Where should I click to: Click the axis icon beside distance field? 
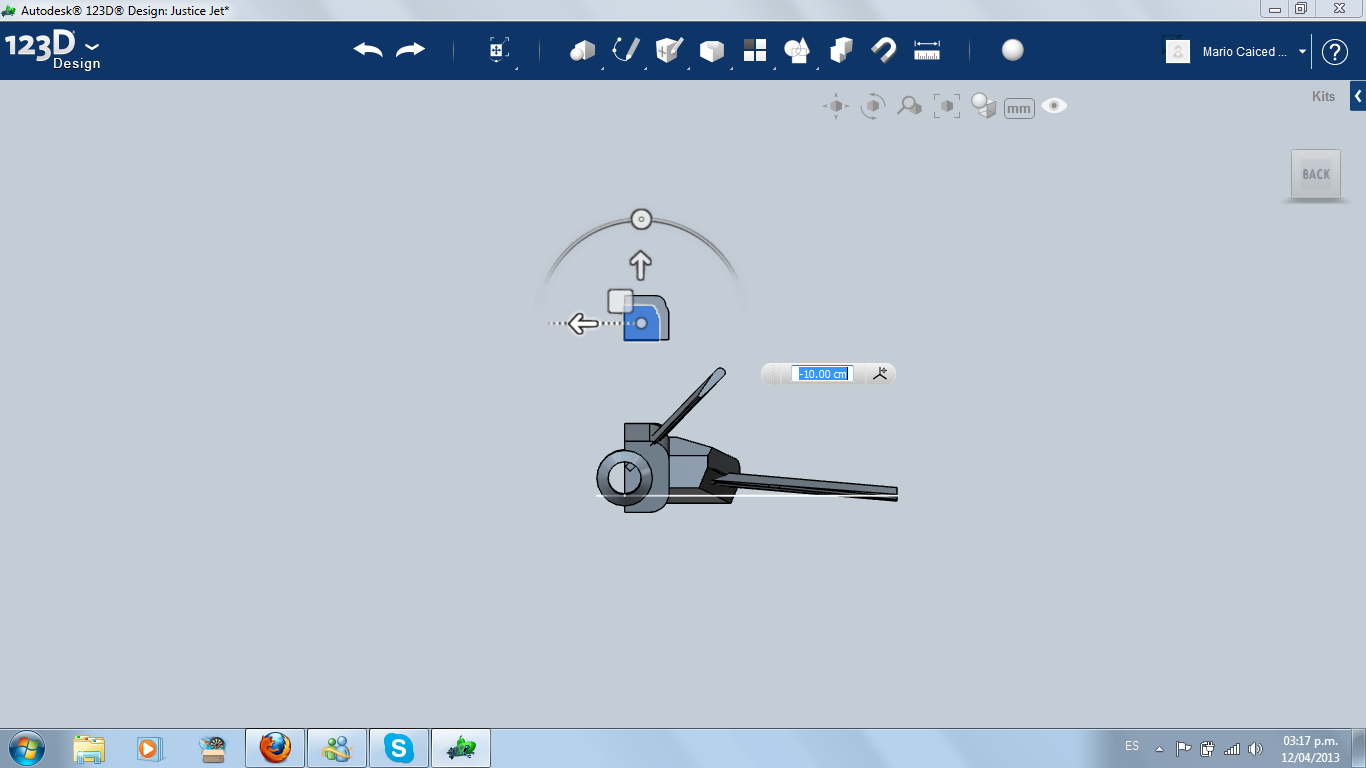[880, 374]
